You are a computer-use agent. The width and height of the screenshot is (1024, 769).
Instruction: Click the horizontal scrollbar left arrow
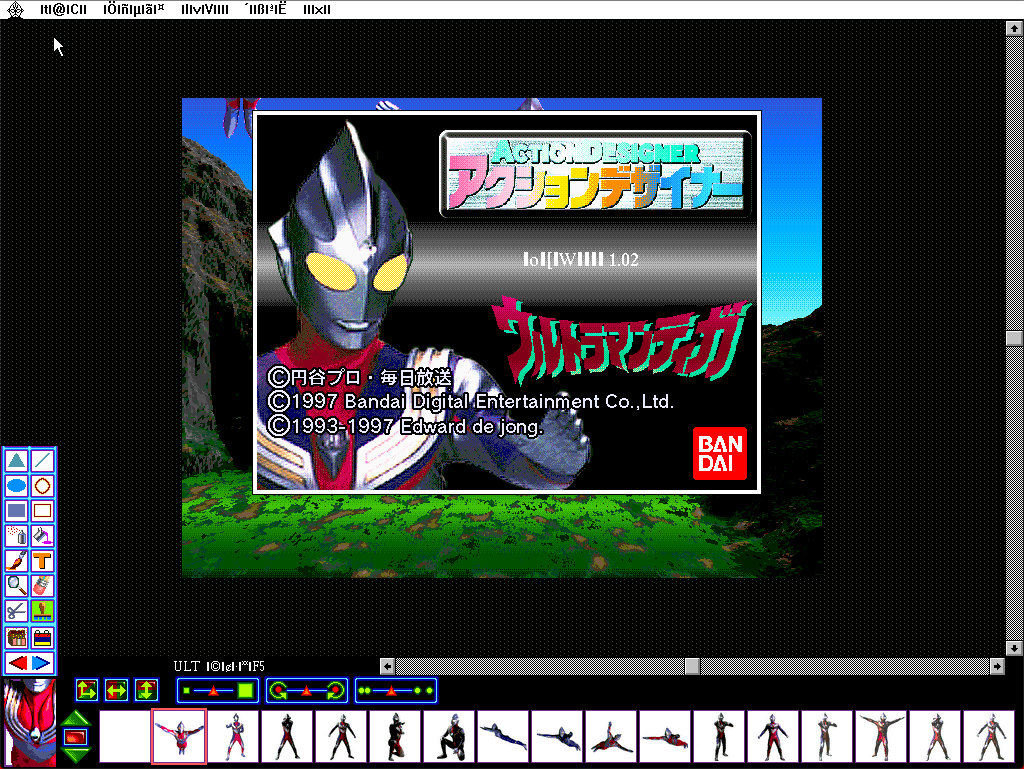tap(387, 666)
